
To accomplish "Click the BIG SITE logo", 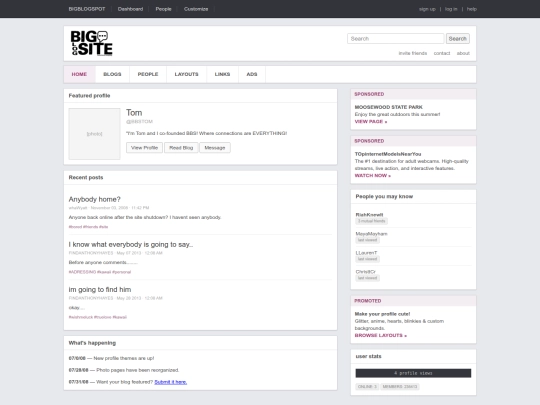I will coord(92,43).
